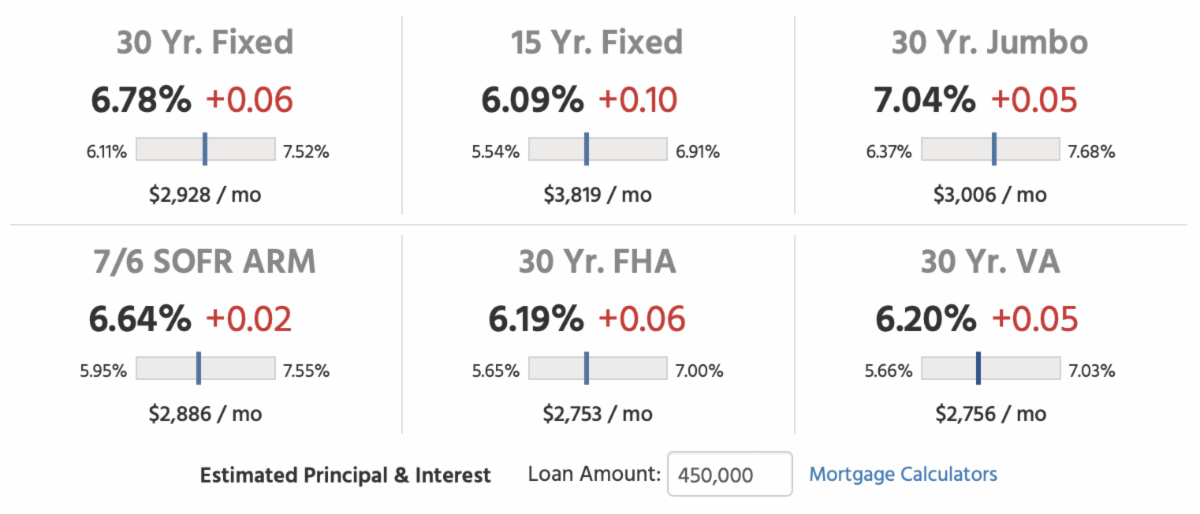Open the 15 Yr. Fixed rate heading
Screen dimensions: 1200x514
click(597, 42)
